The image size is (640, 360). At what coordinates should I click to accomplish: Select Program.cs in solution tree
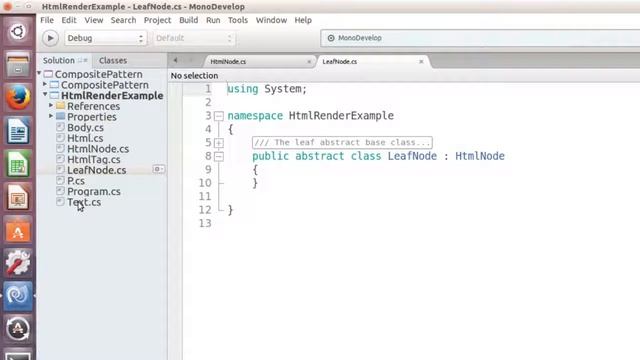(x=93, y=191)
